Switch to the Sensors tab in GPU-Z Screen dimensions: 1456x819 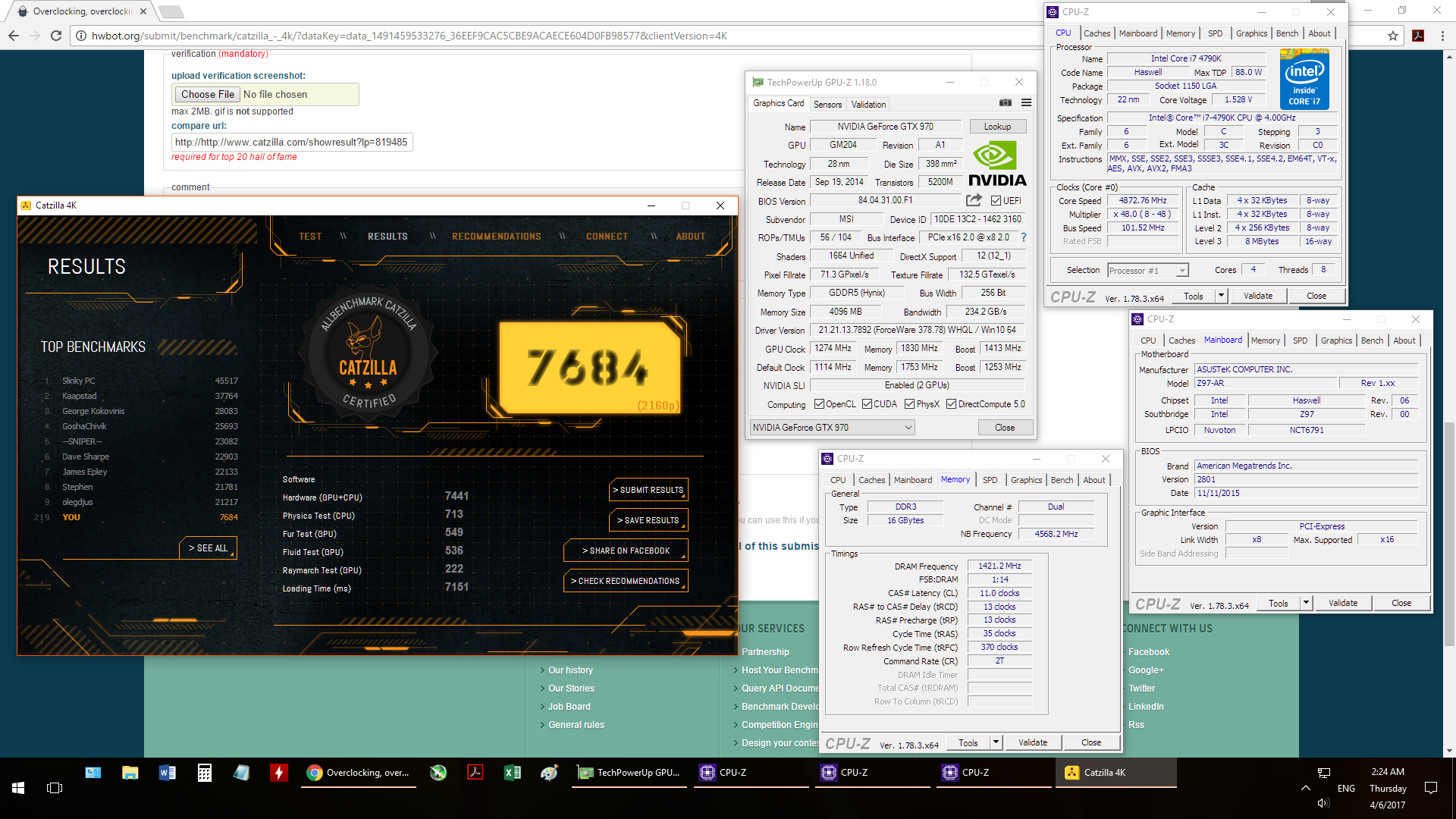(x=827, y=105)
